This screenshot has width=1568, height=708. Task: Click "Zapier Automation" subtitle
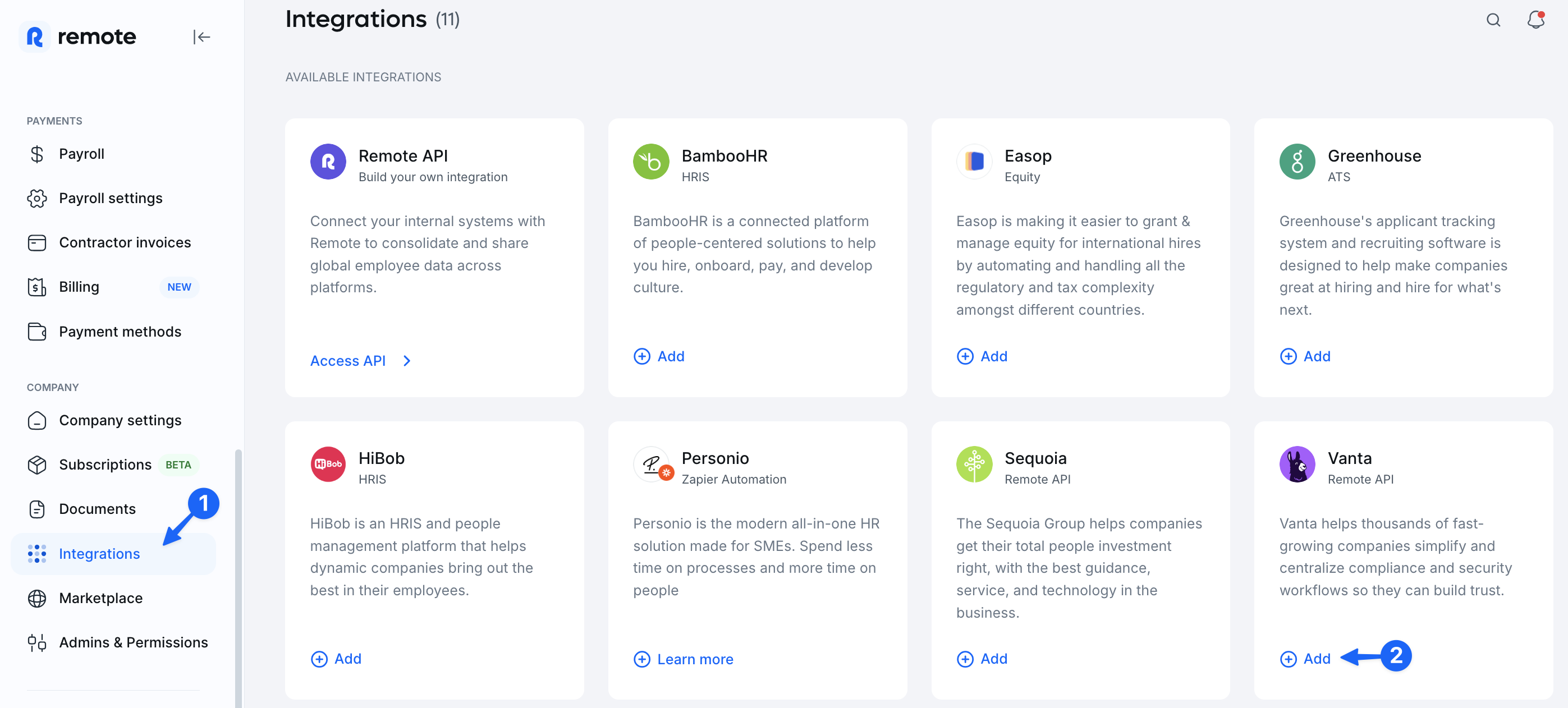(734, 479)
